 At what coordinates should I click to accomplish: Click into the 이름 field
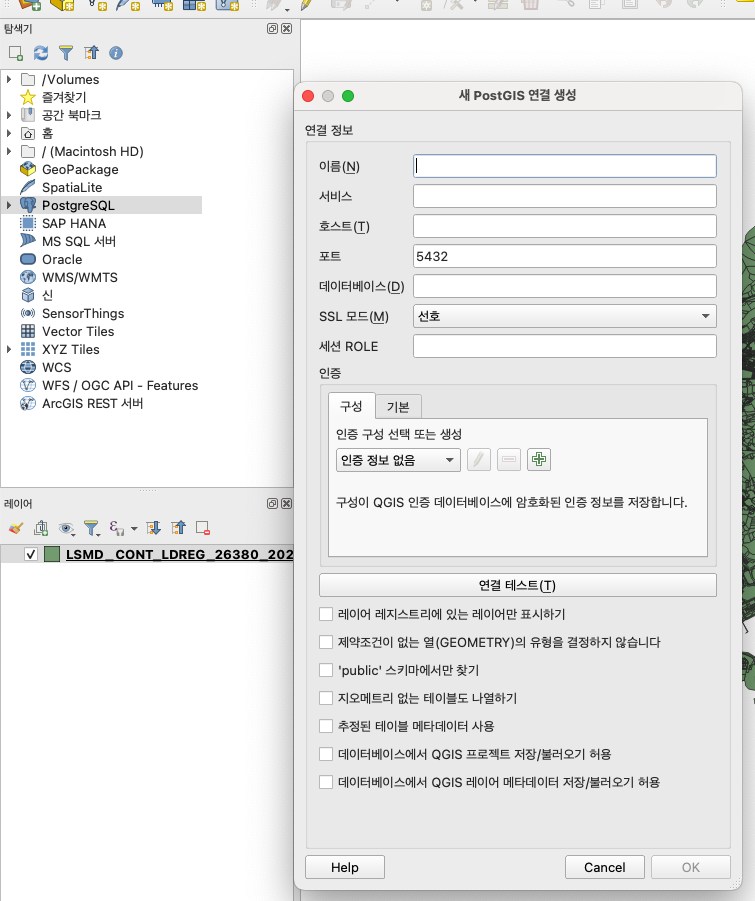click(x=564, y=166)
